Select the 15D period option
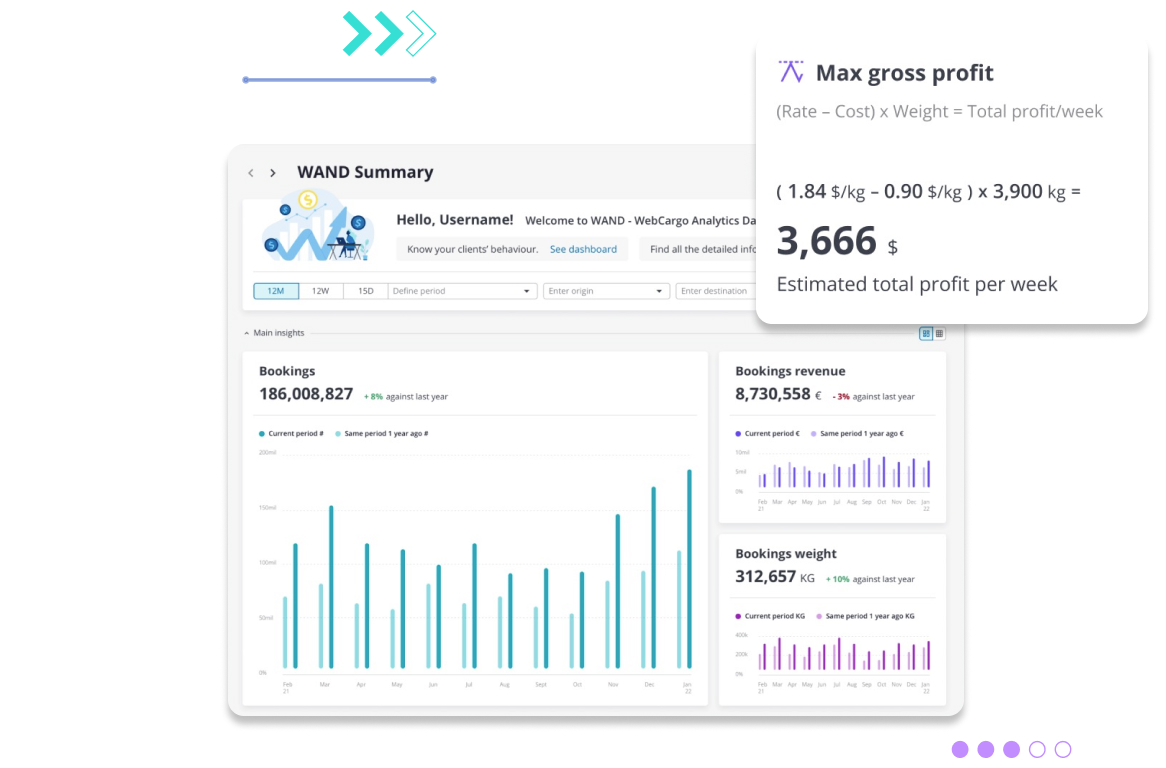1166x768 pixels. pos(365,291)
